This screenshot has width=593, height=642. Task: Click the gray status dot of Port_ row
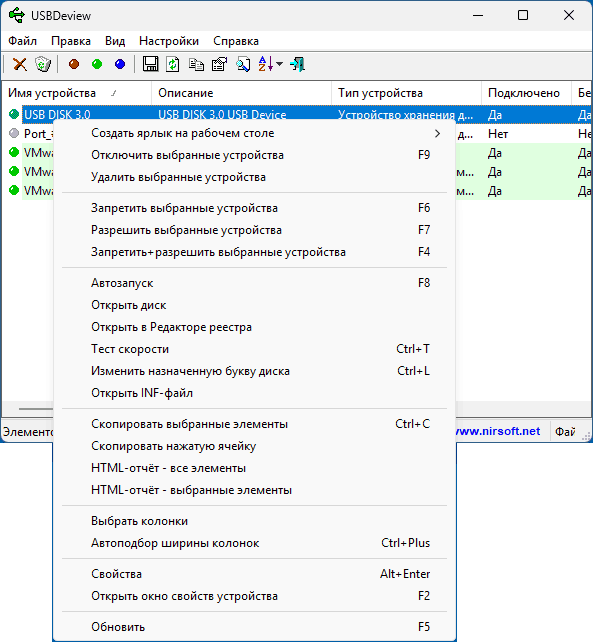pos(14,133)
